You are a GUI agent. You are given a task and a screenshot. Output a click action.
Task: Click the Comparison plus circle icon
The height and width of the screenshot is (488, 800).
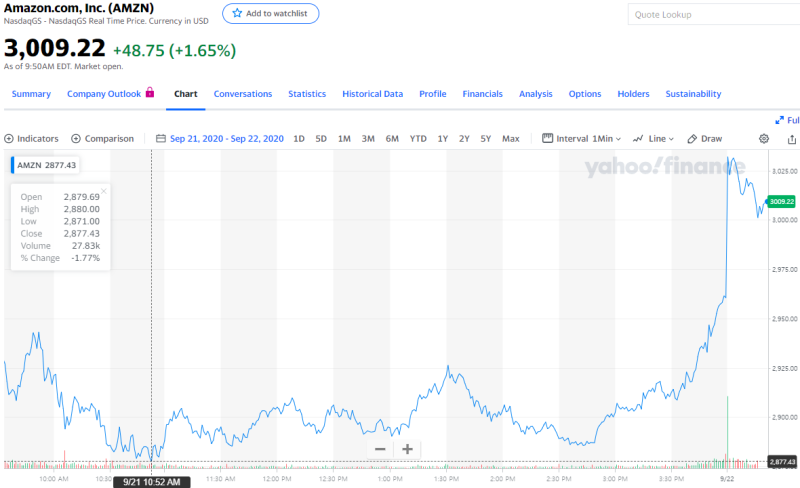(76, 139)
